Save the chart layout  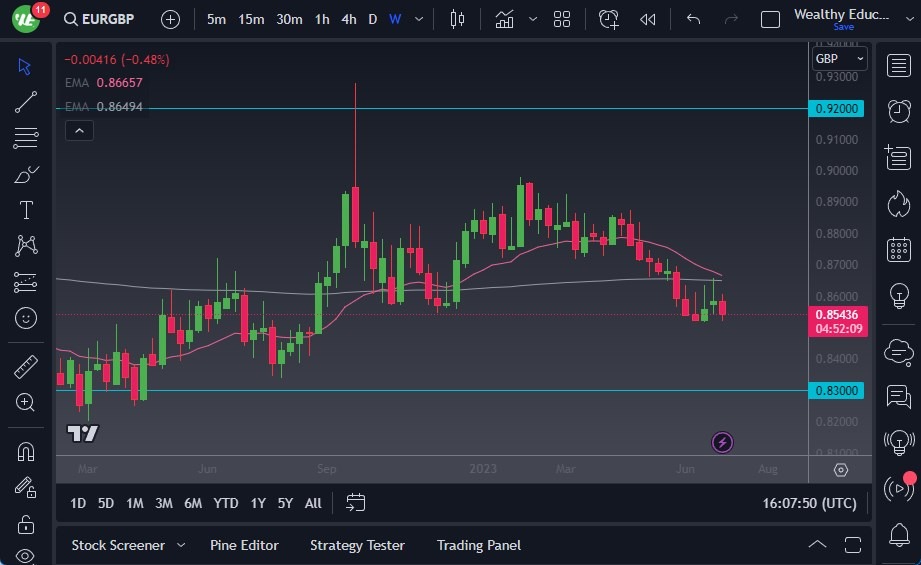(x=843, y=27)
